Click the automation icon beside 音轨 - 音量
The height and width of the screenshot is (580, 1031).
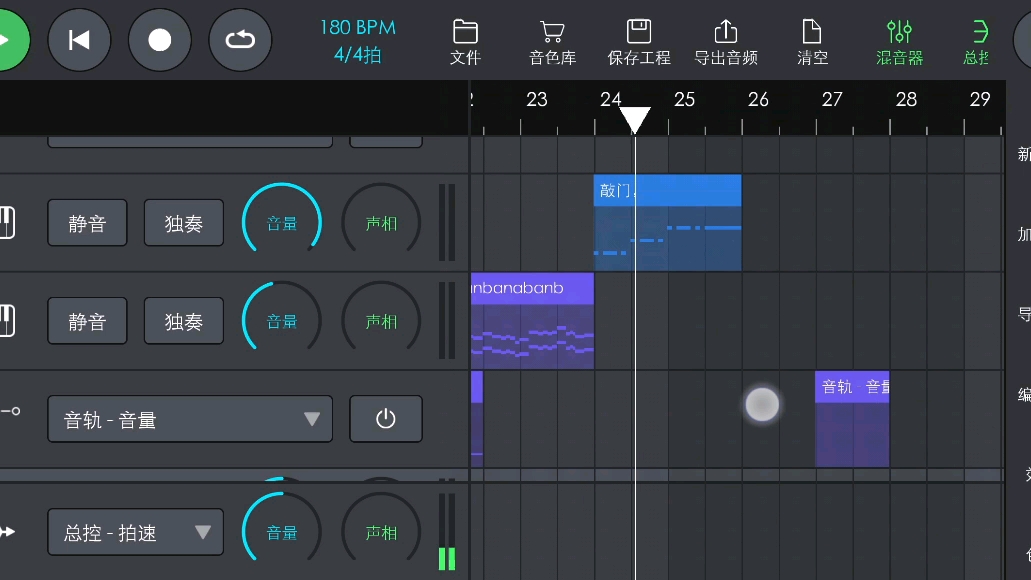[x=11, y=412]
